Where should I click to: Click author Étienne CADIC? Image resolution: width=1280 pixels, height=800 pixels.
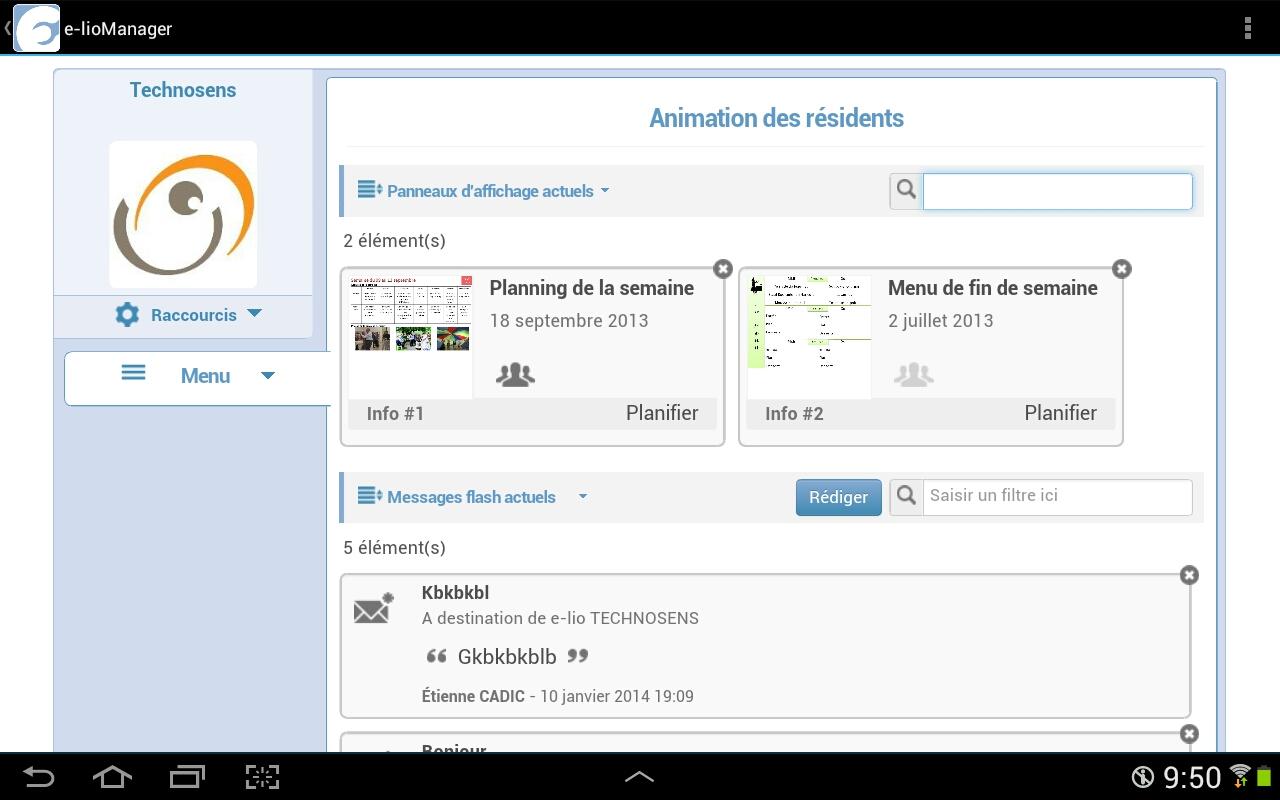coord(473,696)
